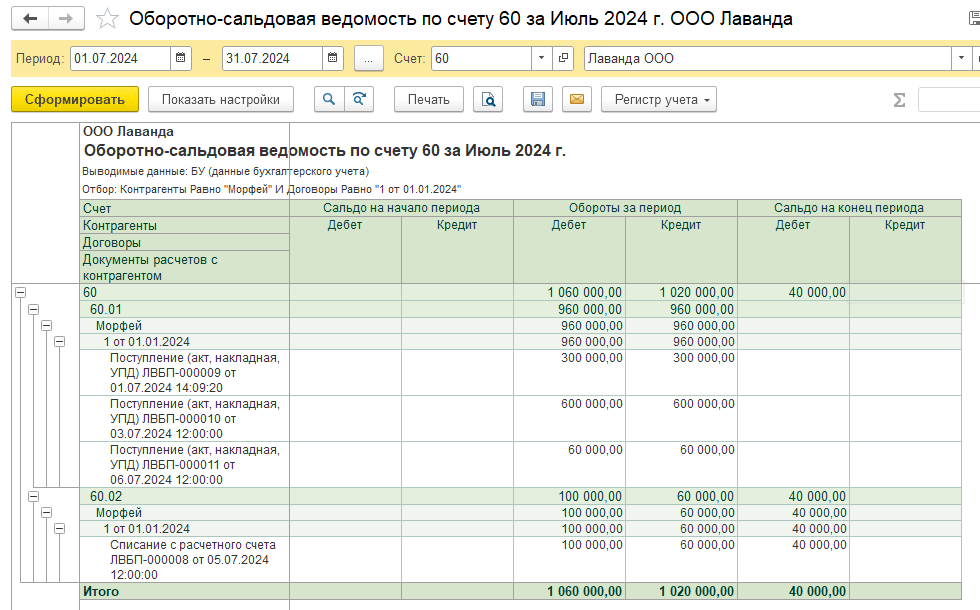Open Регистр учета dropdown menu
Screen dimensions: 980x610
(x=659, y=99)
